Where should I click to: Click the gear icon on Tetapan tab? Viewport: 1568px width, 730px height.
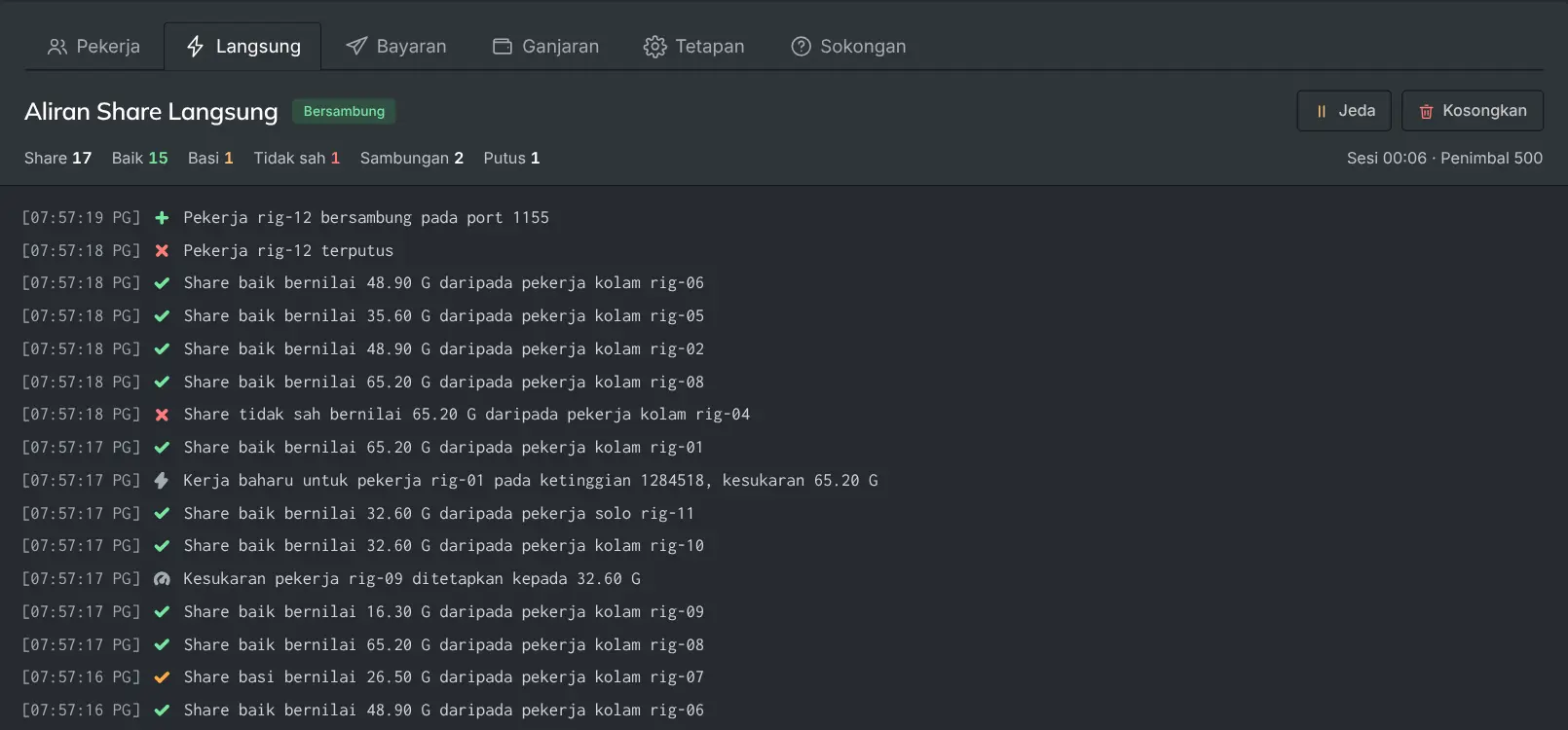point(654,47)
